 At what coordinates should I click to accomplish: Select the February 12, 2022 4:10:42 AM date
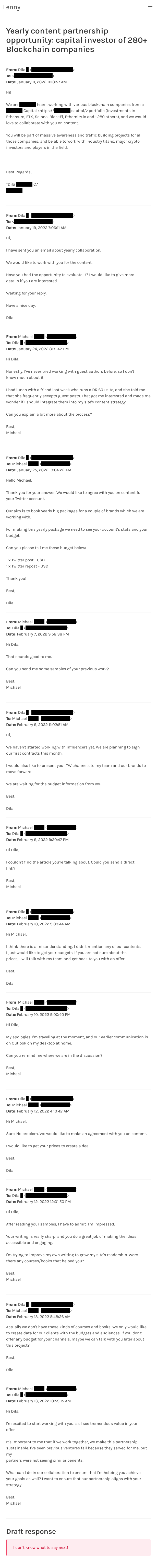pos(42,1111)
